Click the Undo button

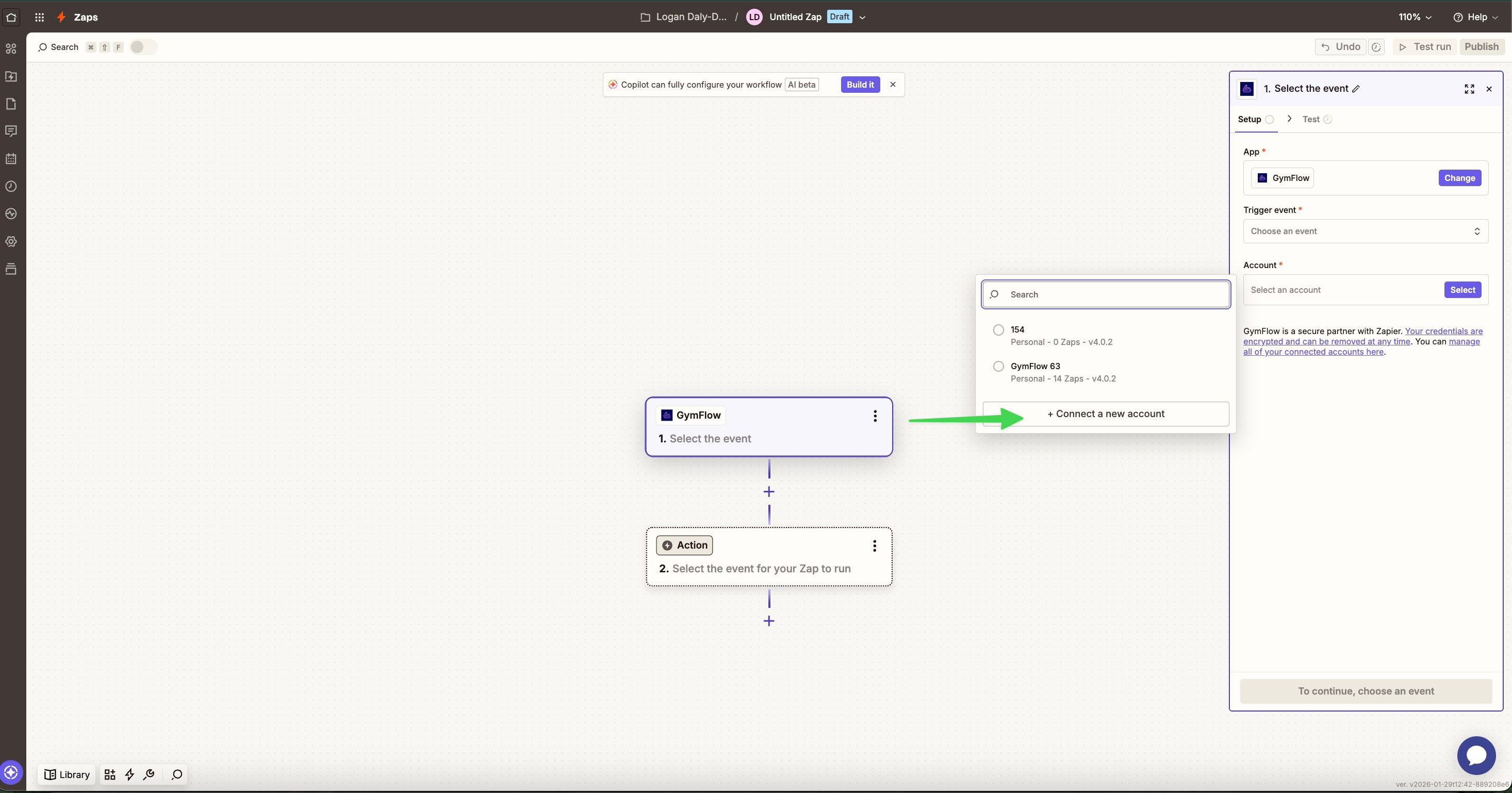(1340, 47)
